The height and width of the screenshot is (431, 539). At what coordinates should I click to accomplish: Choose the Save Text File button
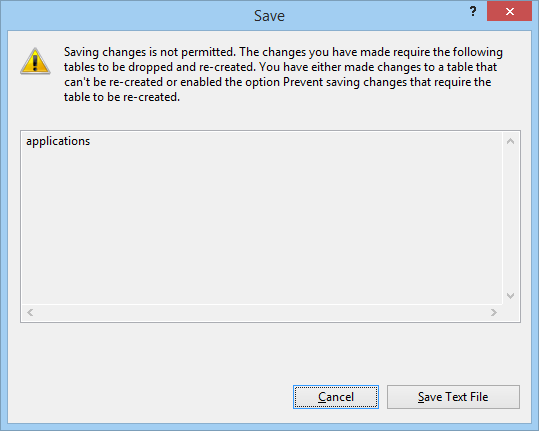coord(453,397)
